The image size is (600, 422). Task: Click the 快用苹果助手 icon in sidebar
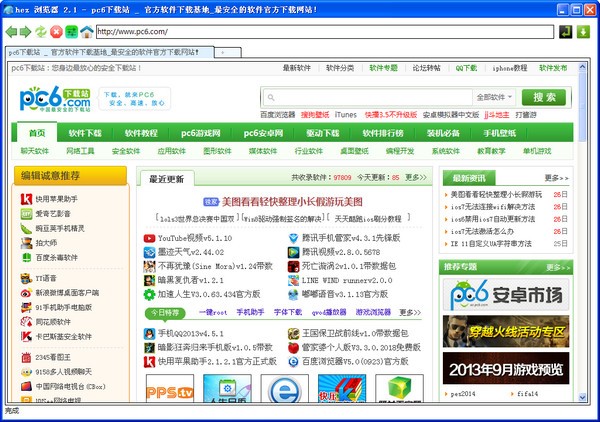pyautogui.click(x=26, y=199)
